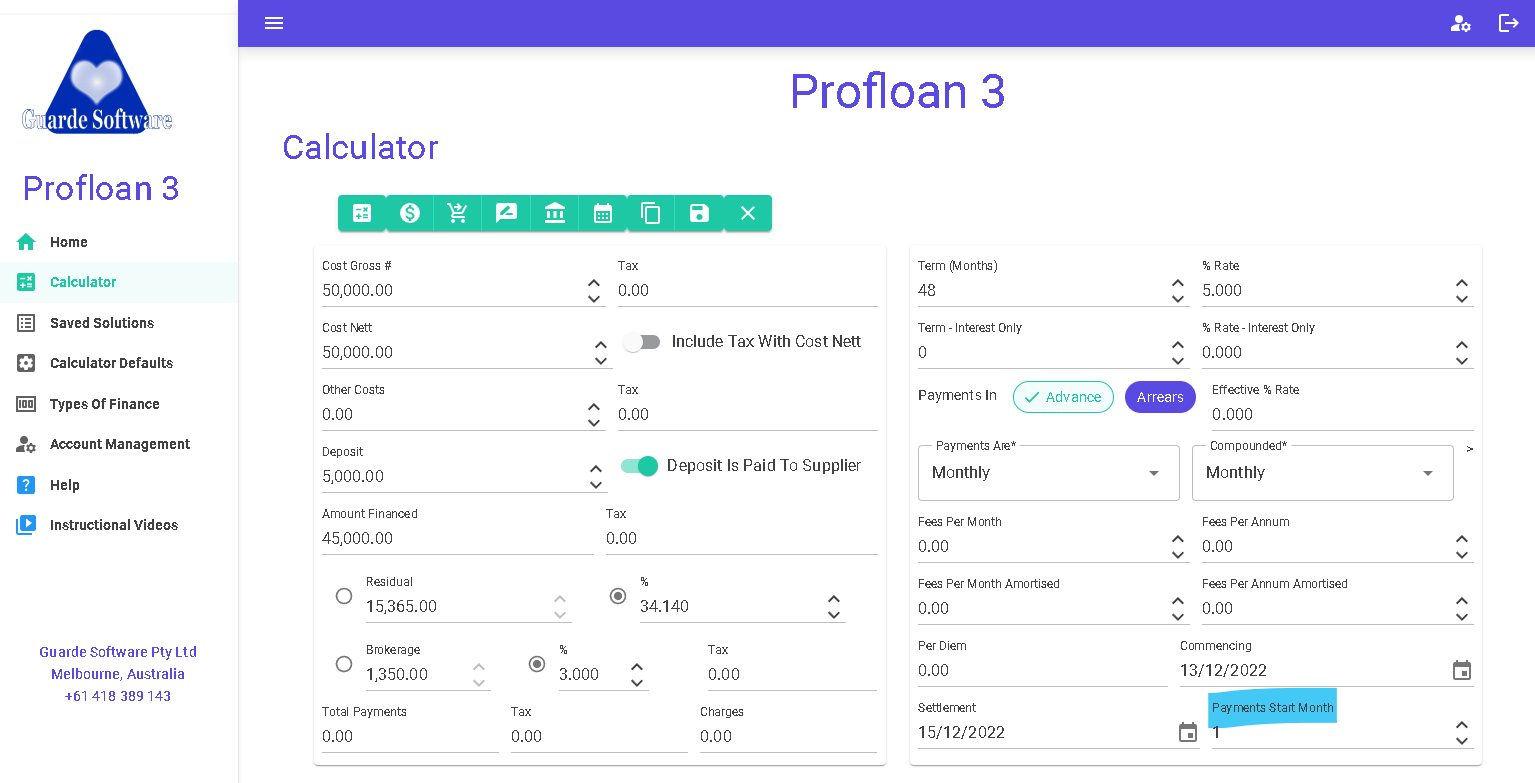Image resolution: width=1535 pixels, height=783 pixels.
Task: Select the Residual amount radio button
Action: tap(344, 596)
